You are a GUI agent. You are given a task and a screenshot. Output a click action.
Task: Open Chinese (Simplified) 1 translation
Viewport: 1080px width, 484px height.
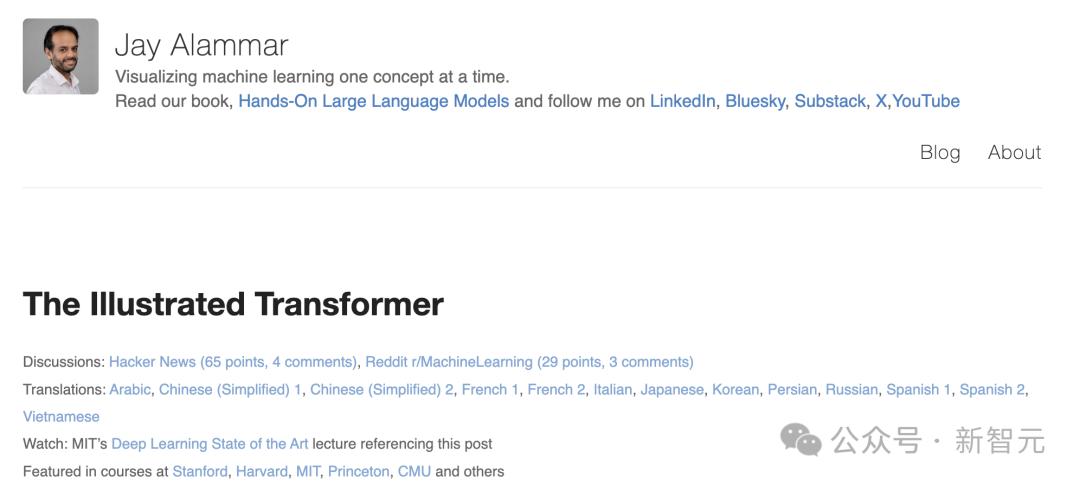point(230,389)
